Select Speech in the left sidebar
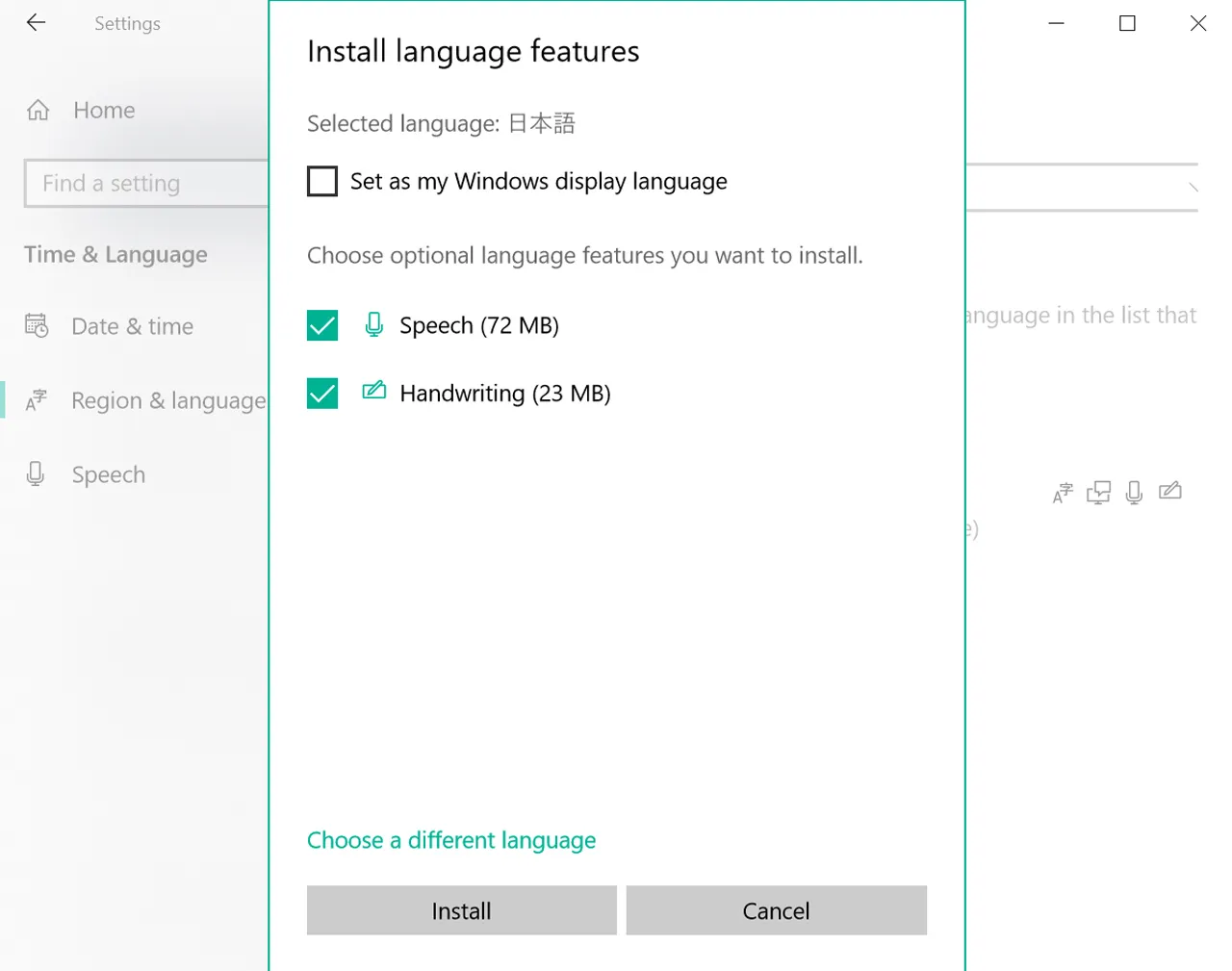This screenshot has height=971, width=1232. click(x=108, y=473)
